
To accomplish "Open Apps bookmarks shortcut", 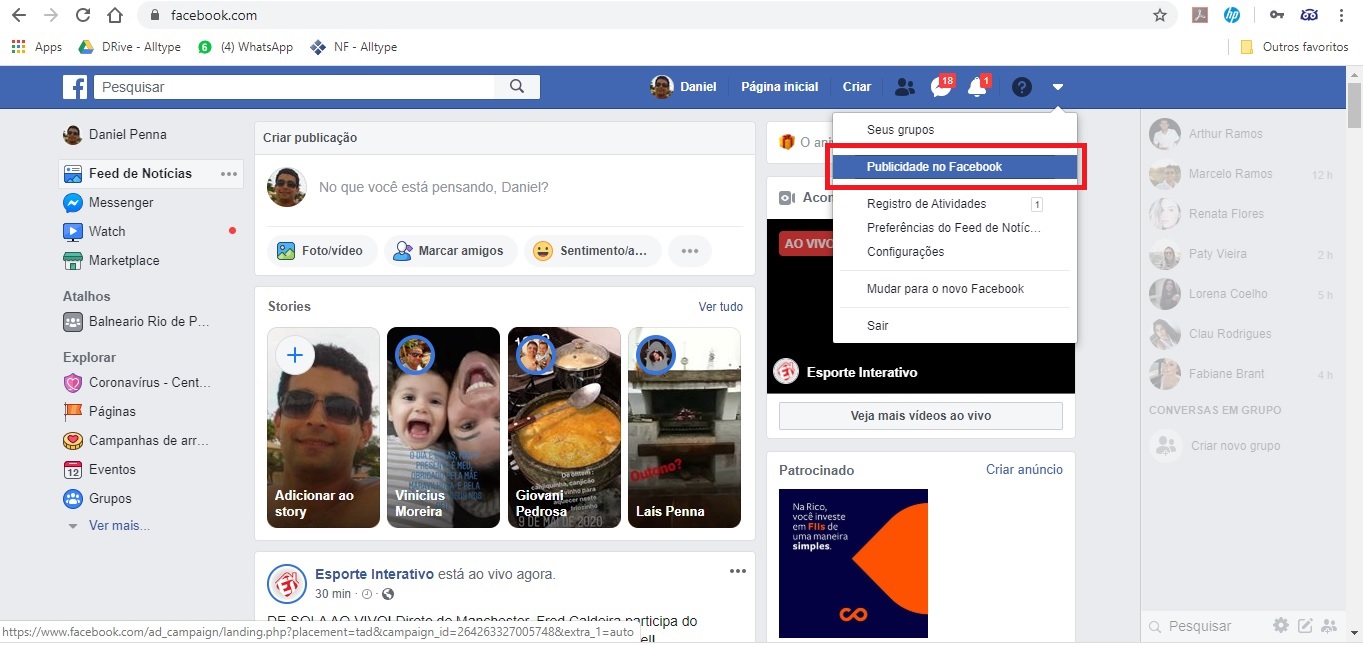I will [37, 47].
